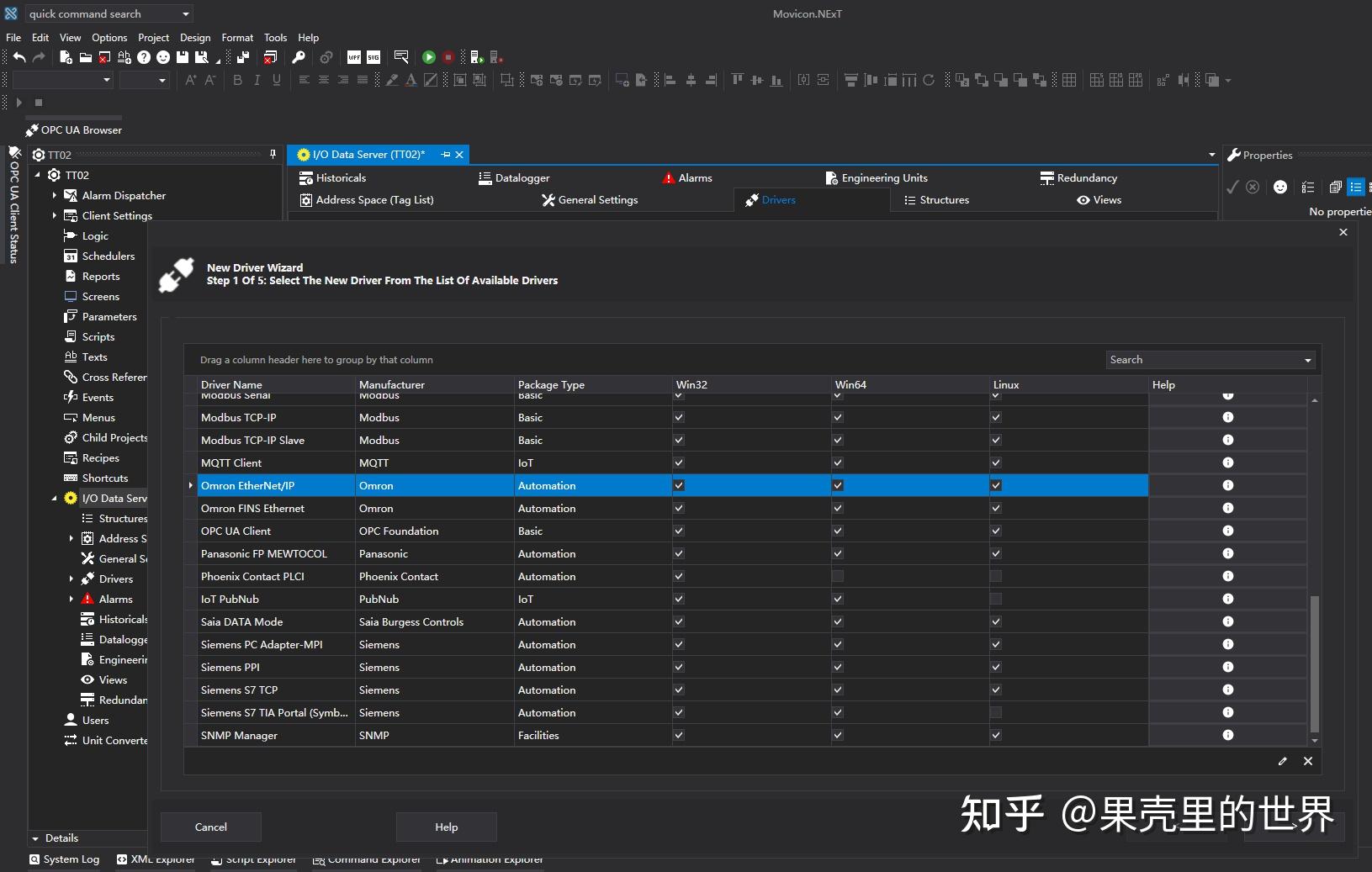Toggle Win64 checkbox for Phoenix Contact PLCI
The width and height of the screenshot is (1372, 872).
click(x=838, y=576)
